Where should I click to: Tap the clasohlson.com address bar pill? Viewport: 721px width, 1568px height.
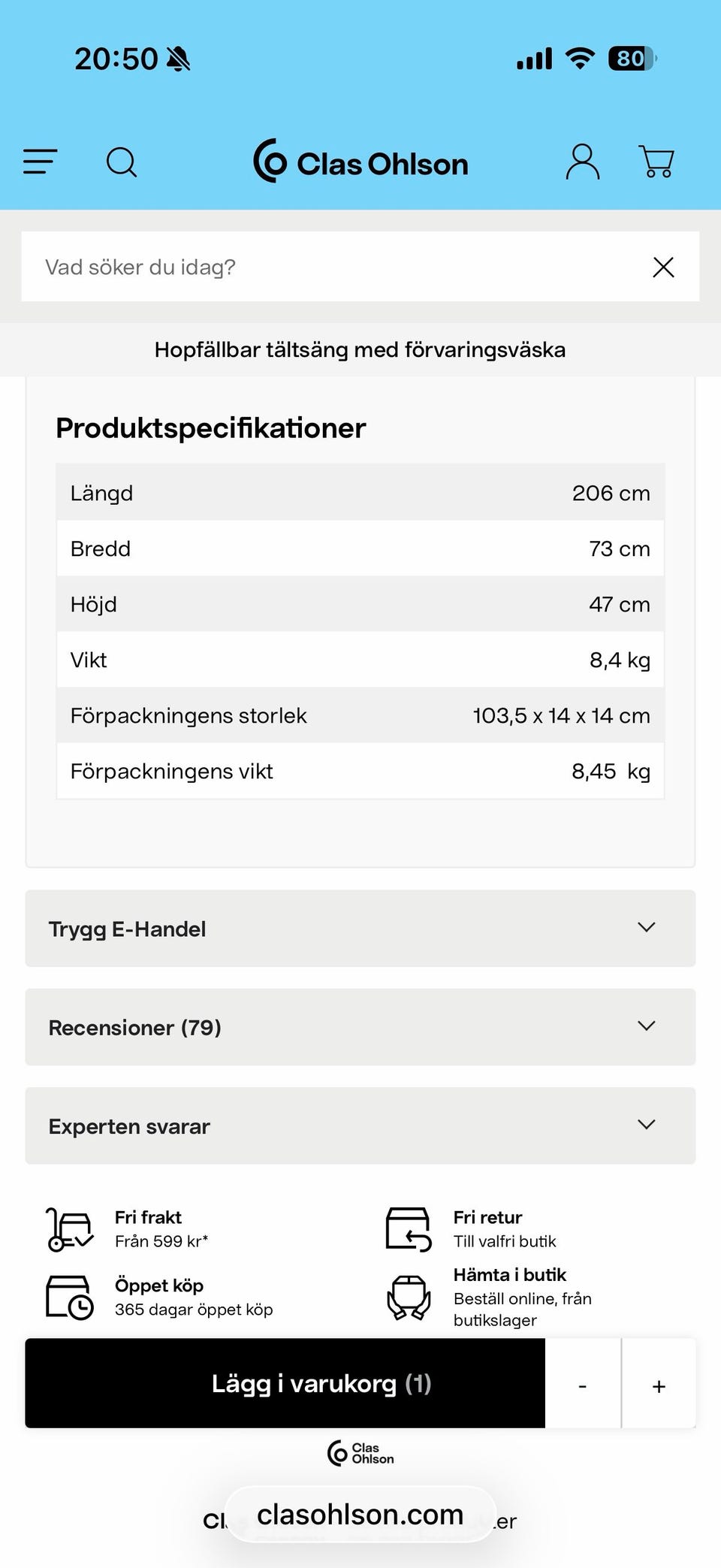click(360, 1515)
